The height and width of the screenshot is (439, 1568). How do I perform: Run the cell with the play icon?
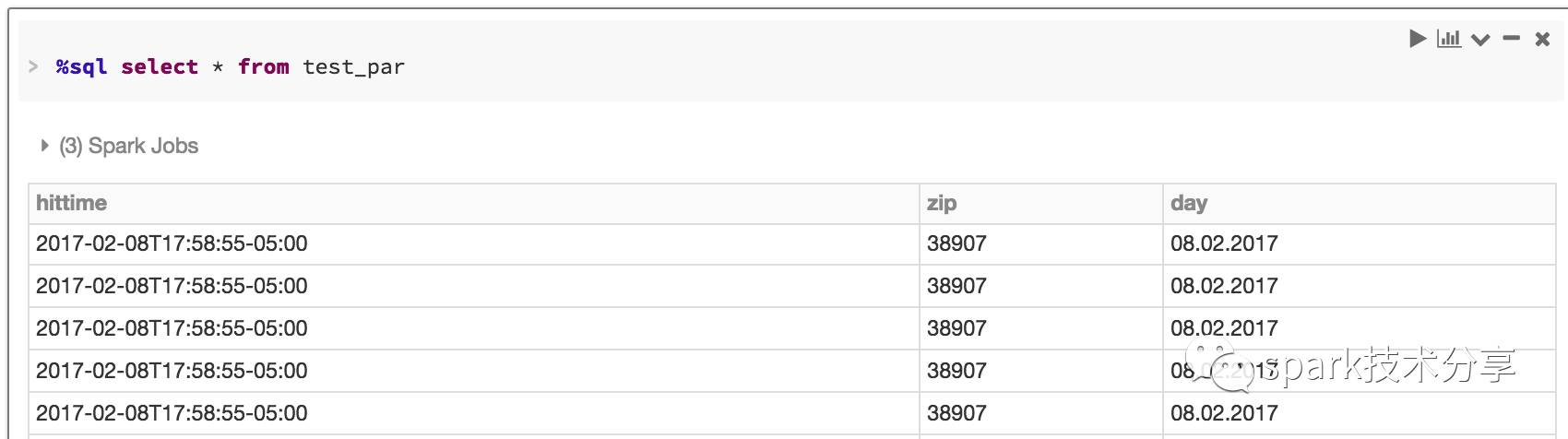[1418, 39]
